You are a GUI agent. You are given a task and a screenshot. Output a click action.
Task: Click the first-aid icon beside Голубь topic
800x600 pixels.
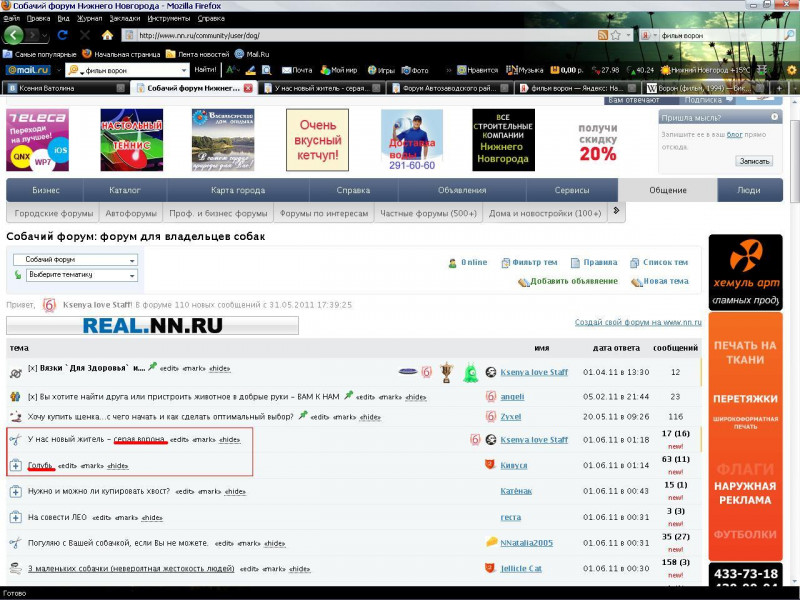[x=16, y=465]
